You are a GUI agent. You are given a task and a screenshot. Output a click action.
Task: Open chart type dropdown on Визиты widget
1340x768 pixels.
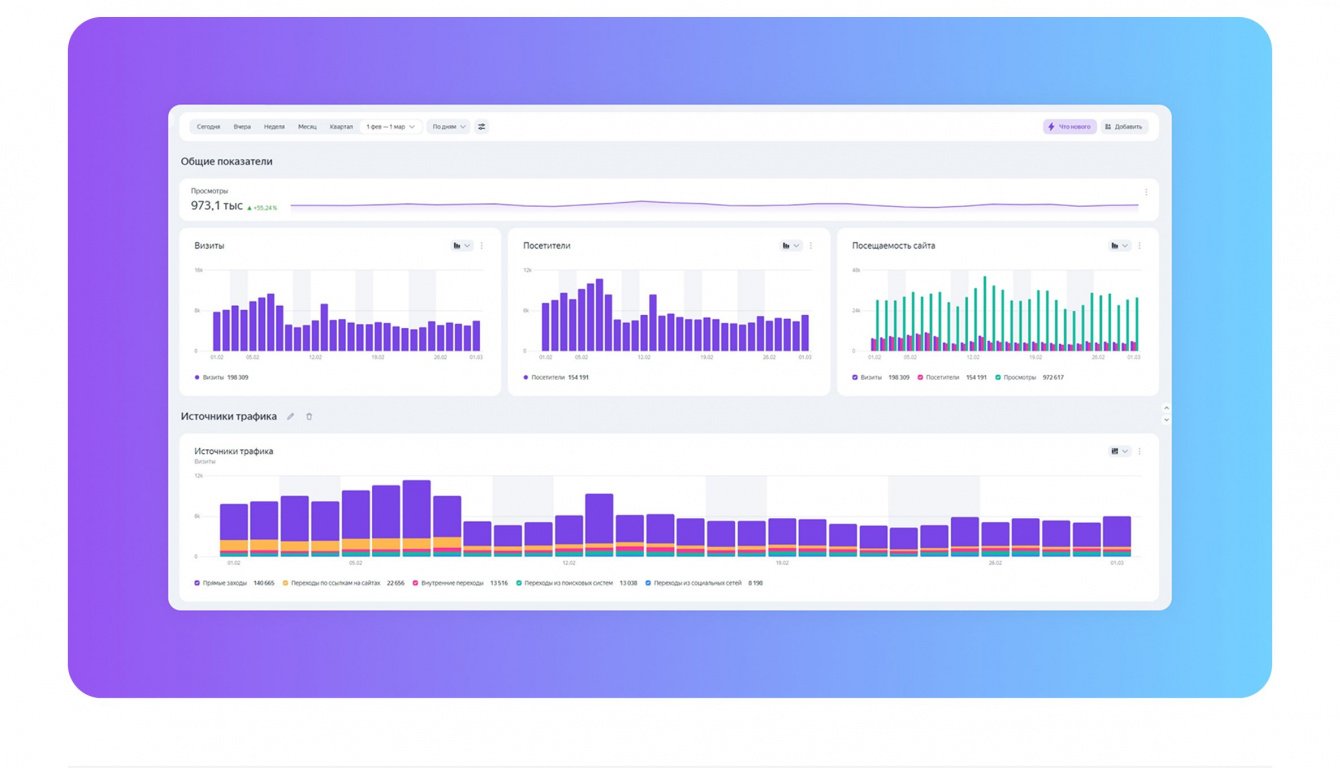tap(461, 245)
